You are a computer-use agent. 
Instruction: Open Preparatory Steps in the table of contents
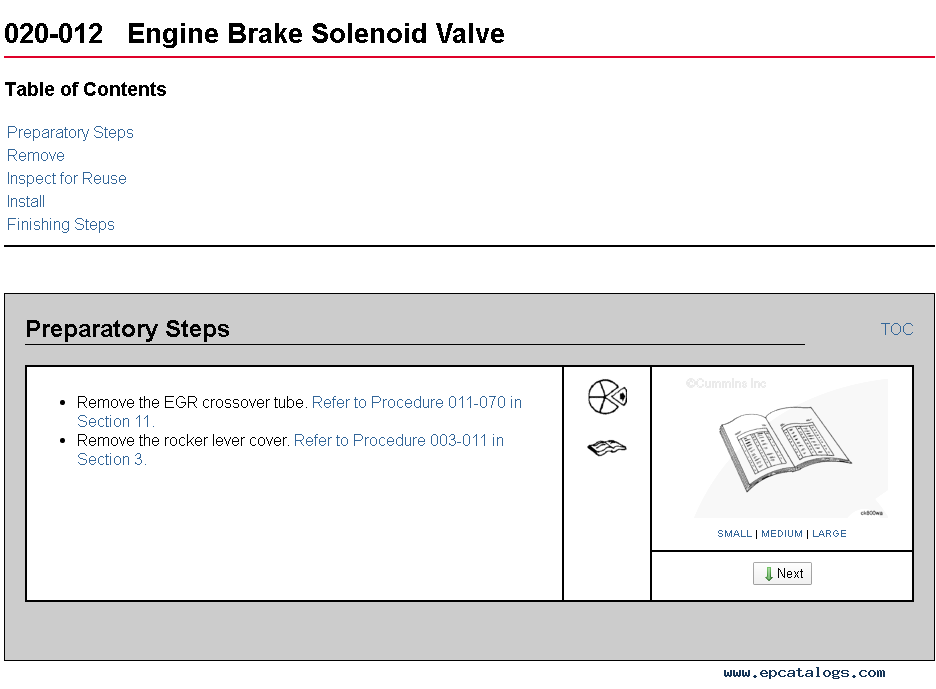tap(70, 132)
